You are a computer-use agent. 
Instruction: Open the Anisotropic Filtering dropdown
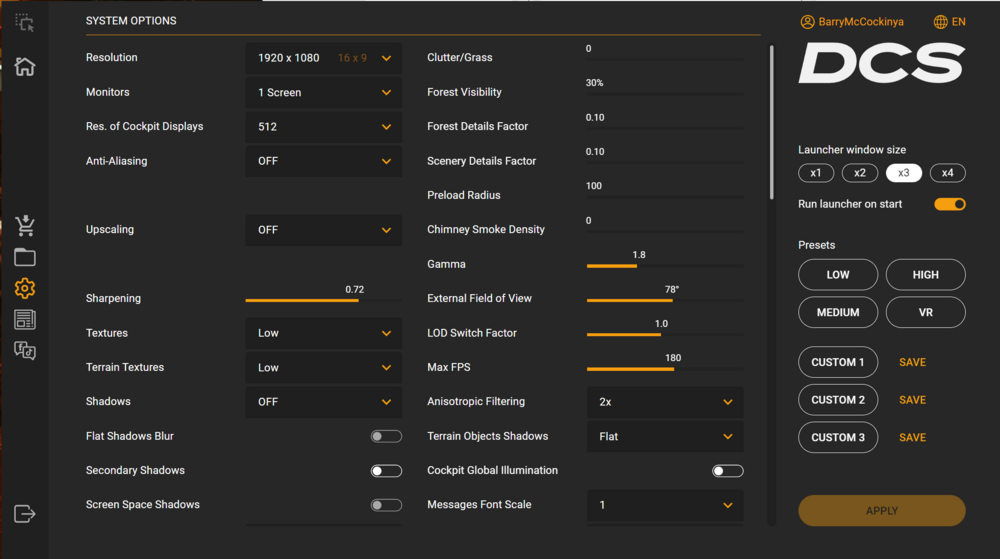coord(665,402)
